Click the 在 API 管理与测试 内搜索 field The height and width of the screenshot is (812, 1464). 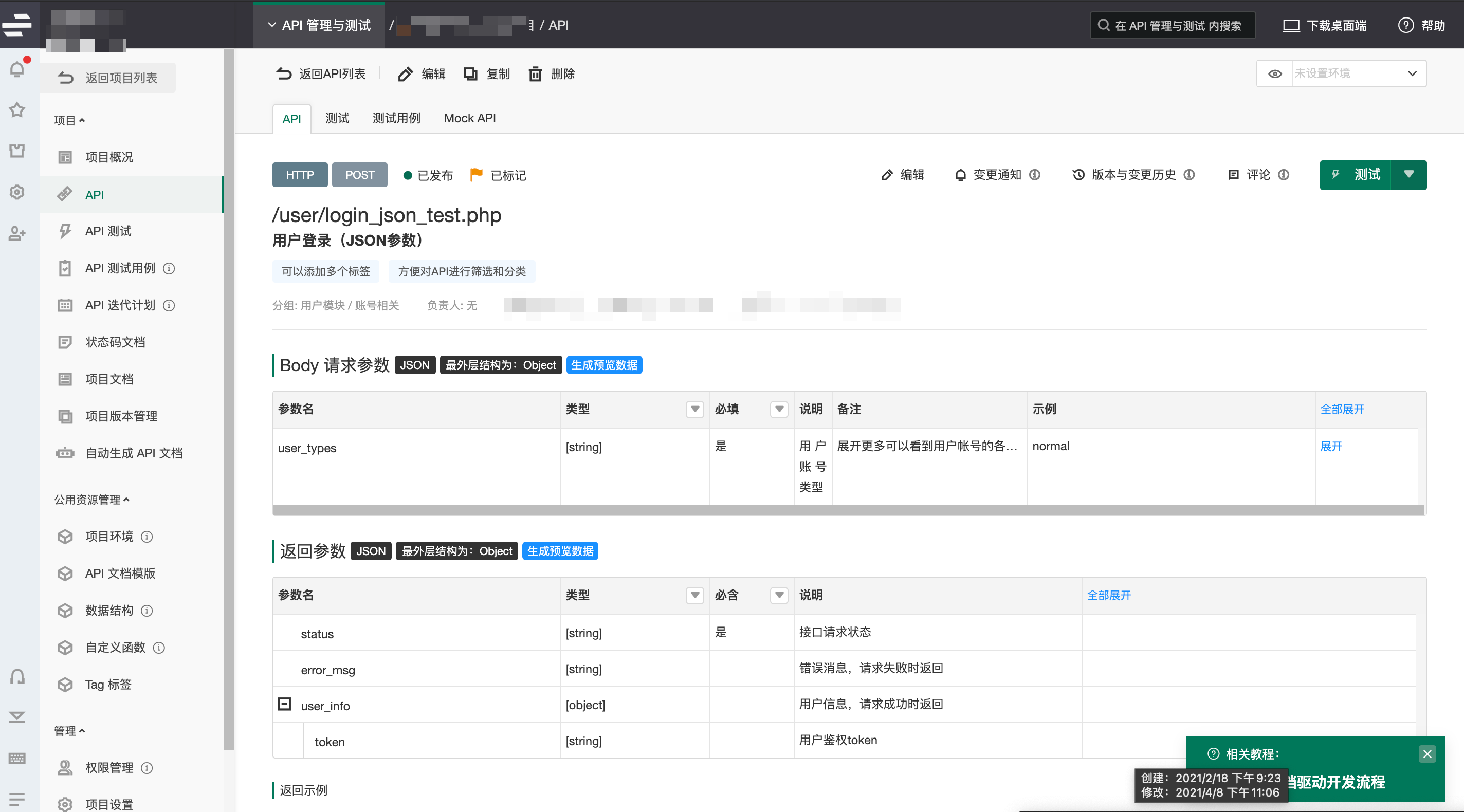(1173, 26)
